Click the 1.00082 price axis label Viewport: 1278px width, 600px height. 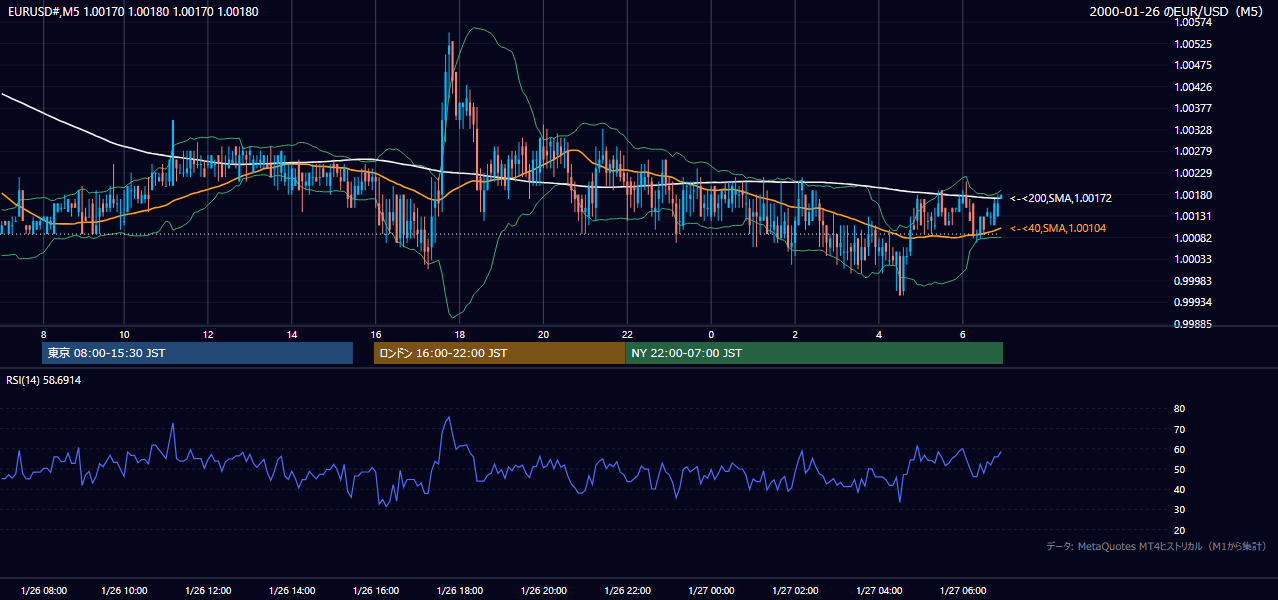(x=1193, y=237)
